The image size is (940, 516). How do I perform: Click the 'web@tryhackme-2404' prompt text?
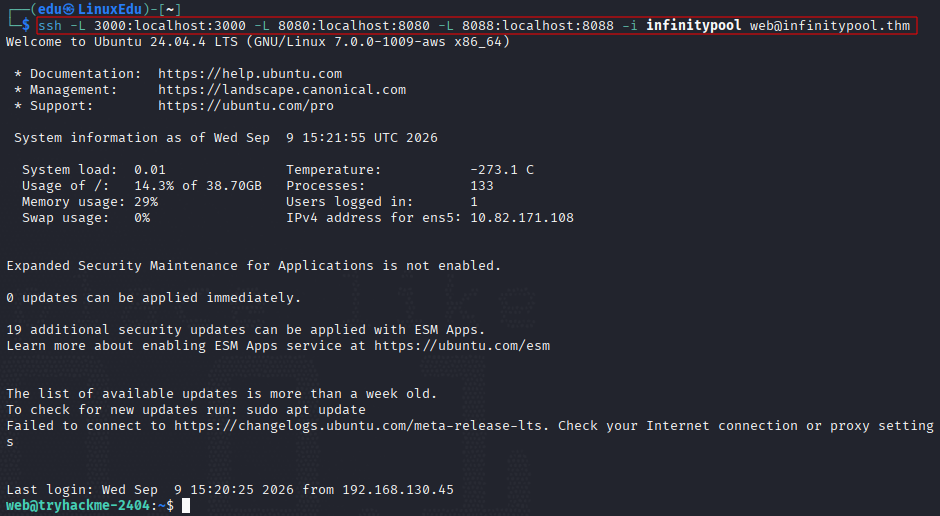78,506
